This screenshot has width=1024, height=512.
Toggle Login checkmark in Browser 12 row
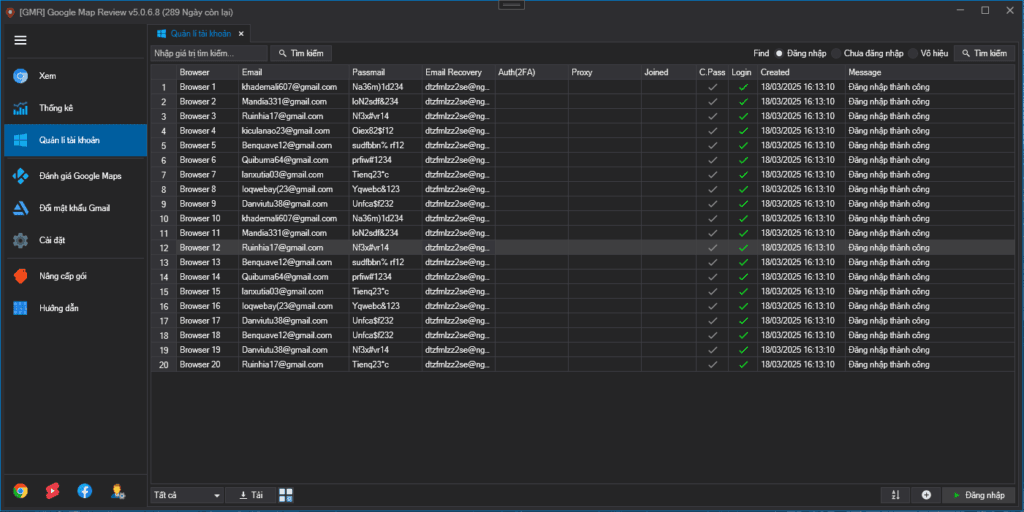(743, 248)
